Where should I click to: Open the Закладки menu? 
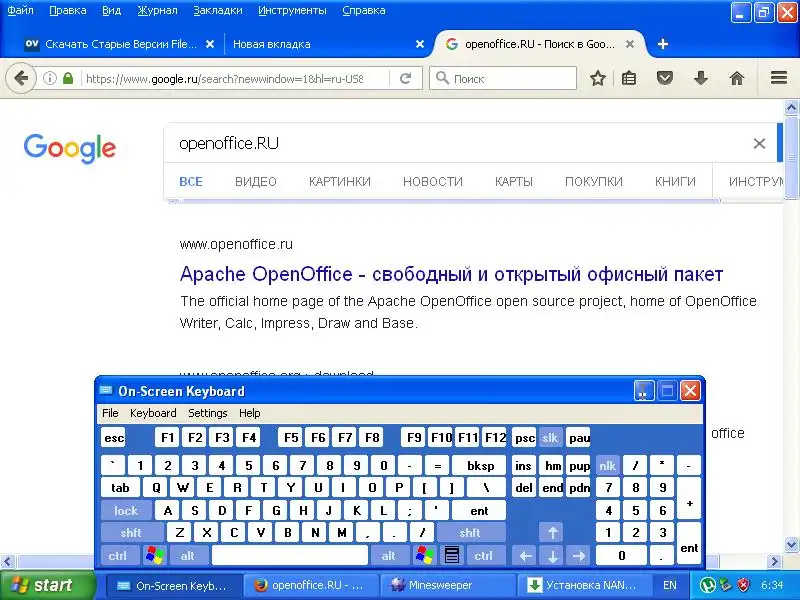pos(218,10)
